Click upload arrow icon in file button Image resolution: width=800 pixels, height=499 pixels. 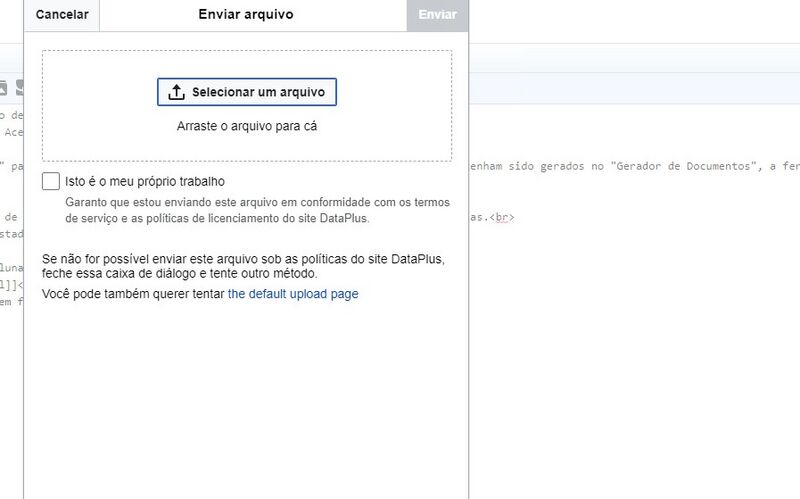coord(176,92)
